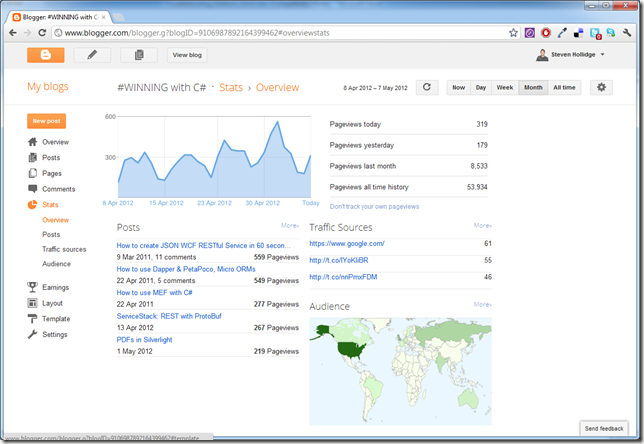This screenshot has width=644, height=444.
Task: Open Earnings in the sidebar
Action: pyautogui.click(x=55, y=288)
